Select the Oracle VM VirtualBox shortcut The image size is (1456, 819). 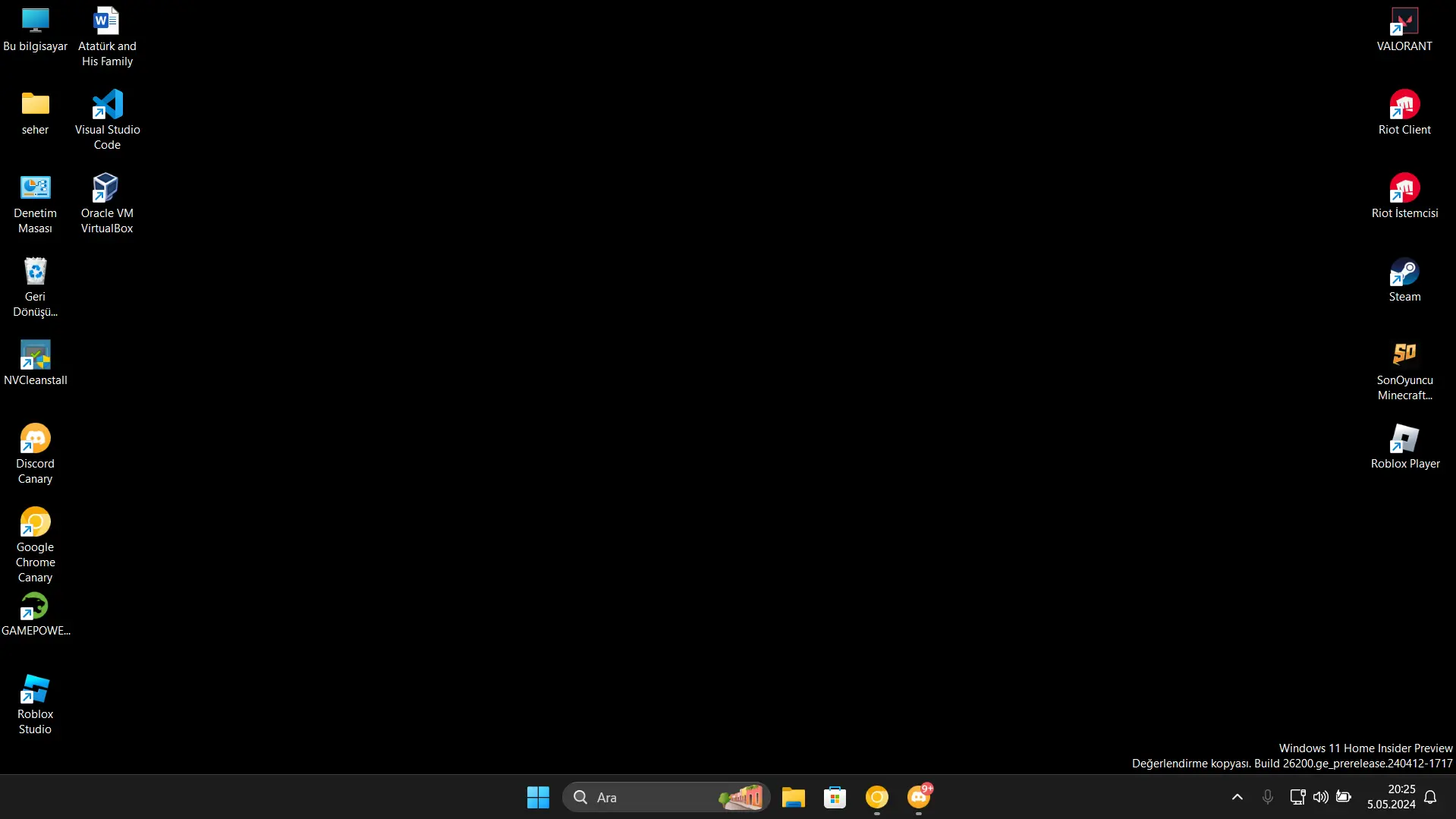[107, 204]
